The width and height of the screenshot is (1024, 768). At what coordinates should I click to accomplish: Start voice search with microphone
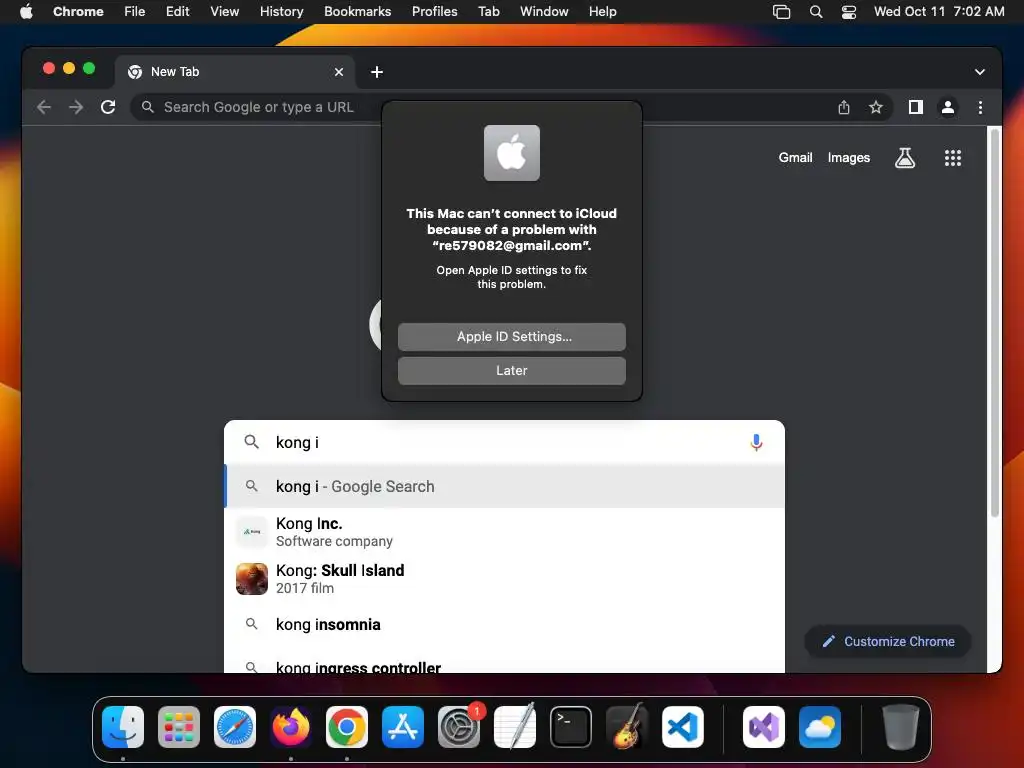[x=756, y=442]
